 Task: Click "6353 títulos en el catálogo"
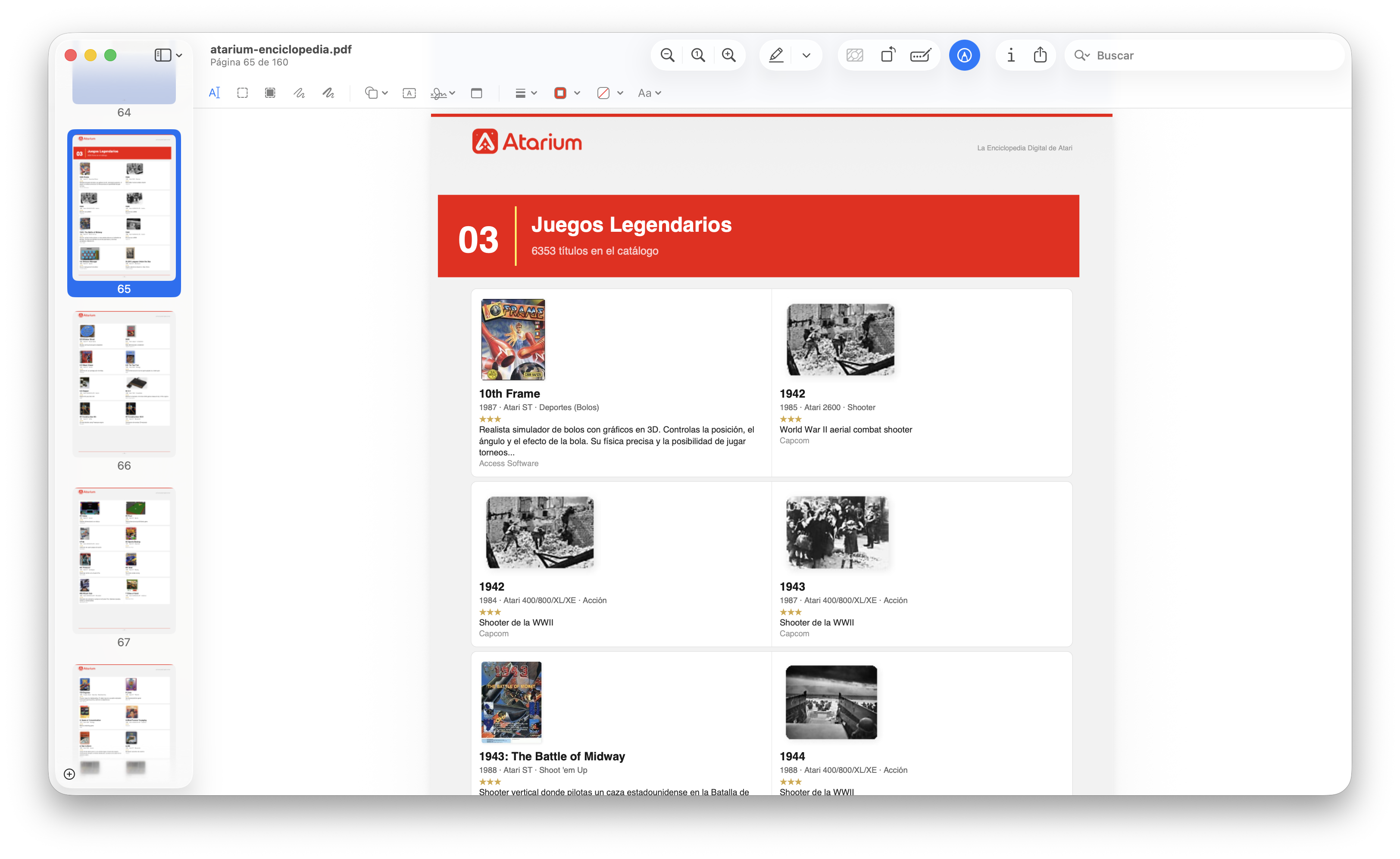coord(594,251)
